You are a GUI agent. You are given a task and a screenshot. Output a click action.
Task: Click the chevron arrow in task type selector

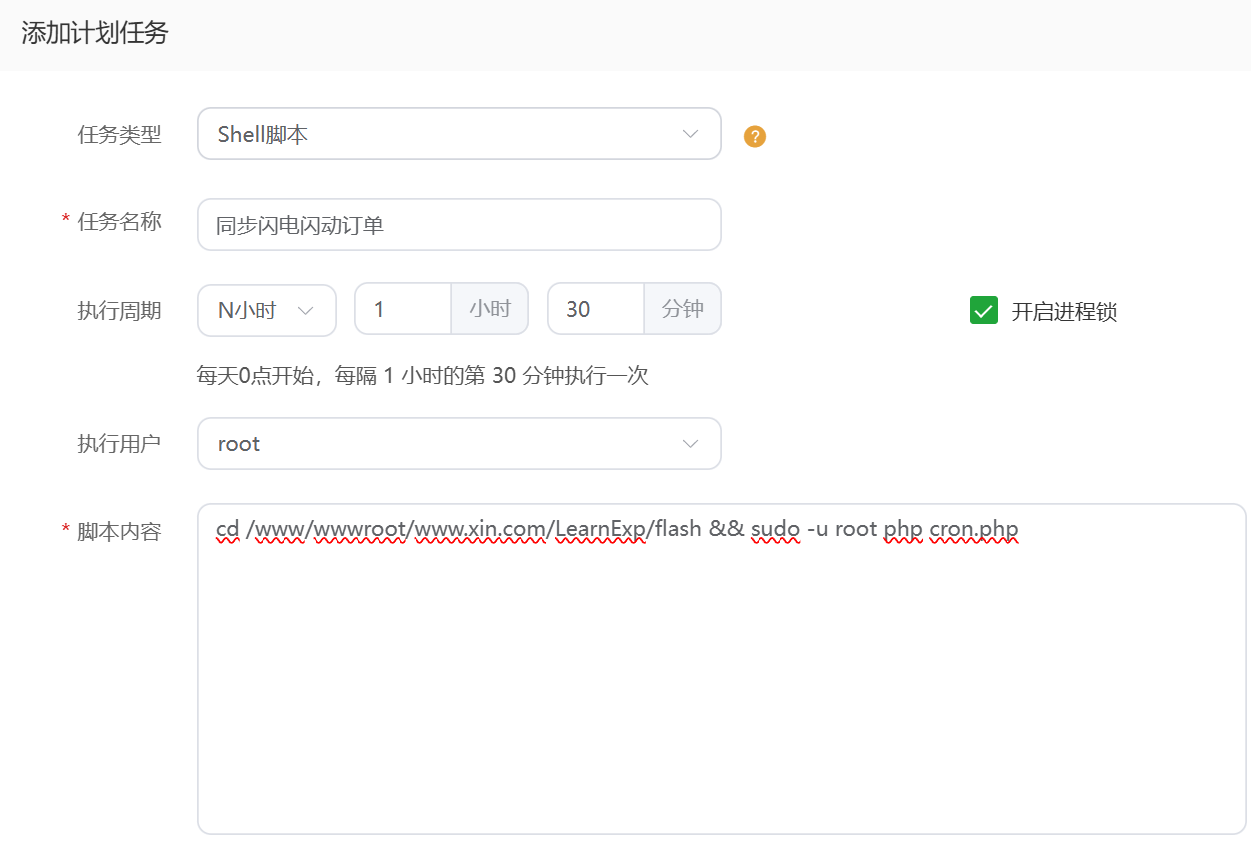pos(690,134)
